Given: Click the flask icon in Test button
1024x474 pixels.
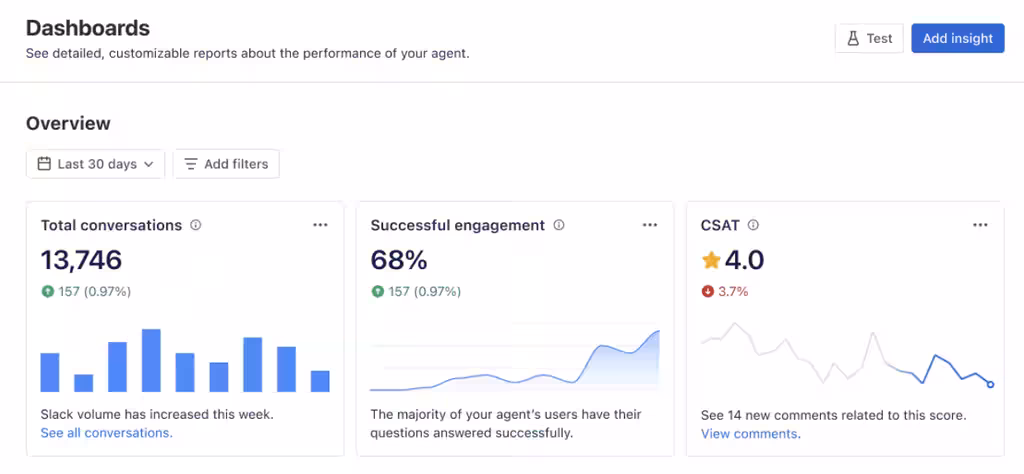Looking at the screenshot, I should point(853,38).
